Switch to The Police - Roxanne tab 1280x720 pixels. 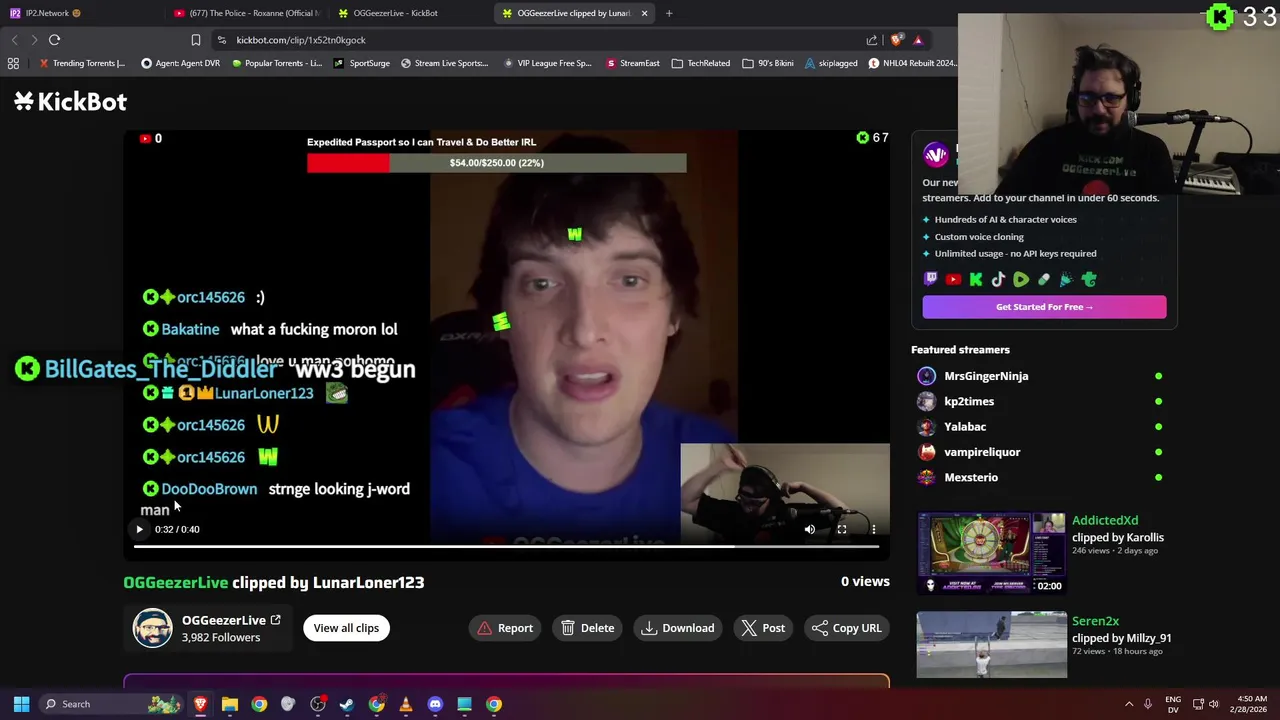pyautogui.click(x=246, y=13)
